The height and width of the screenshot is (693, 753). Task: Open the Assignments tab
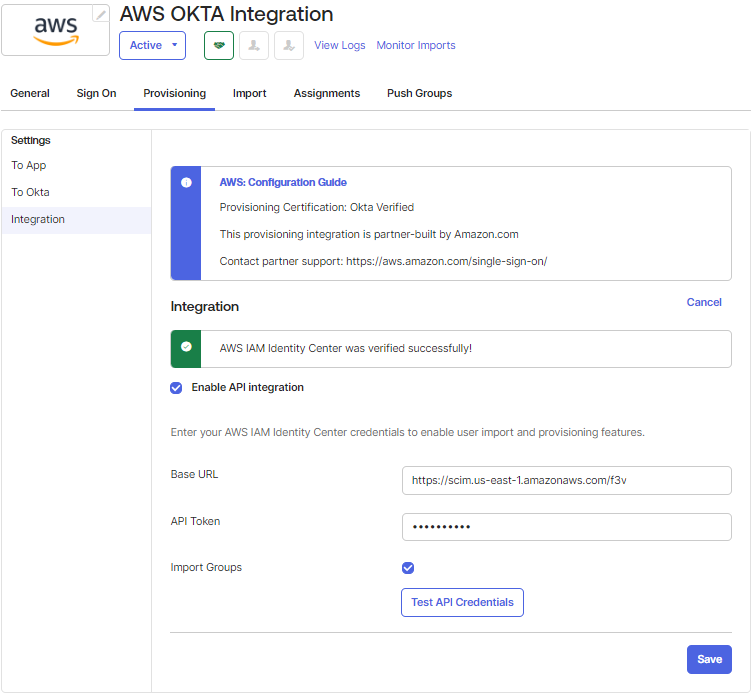pyautogui.click(x=327, y=93)
